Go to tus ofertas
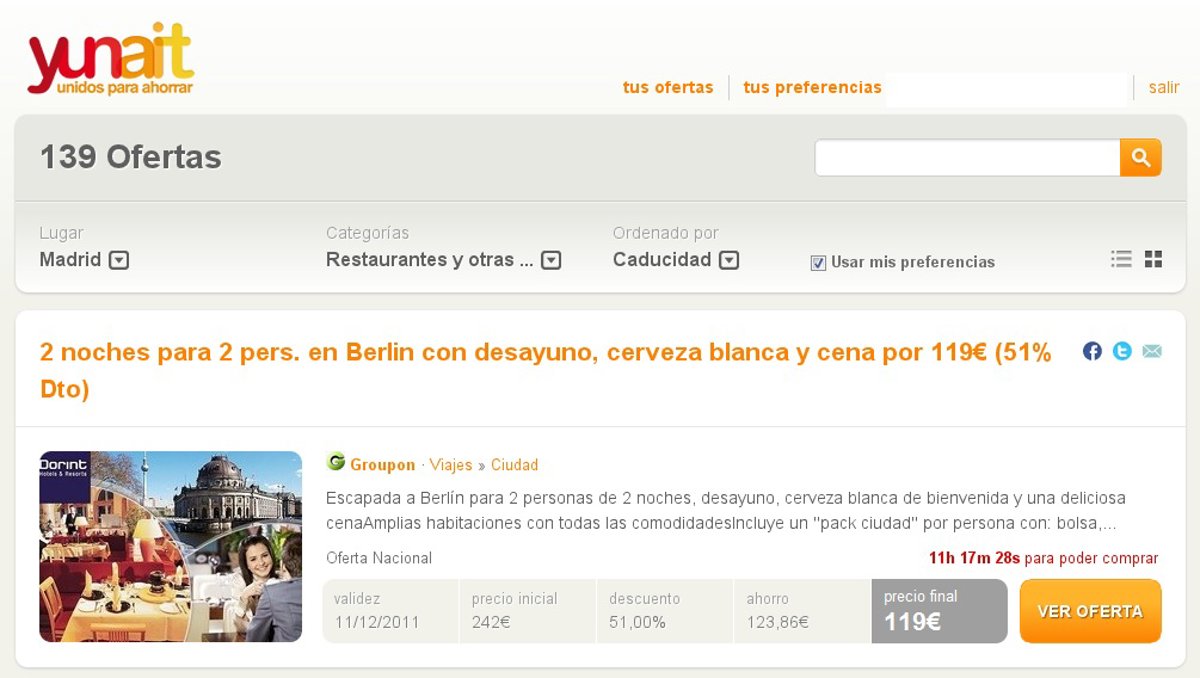 (x=668, y=87)
